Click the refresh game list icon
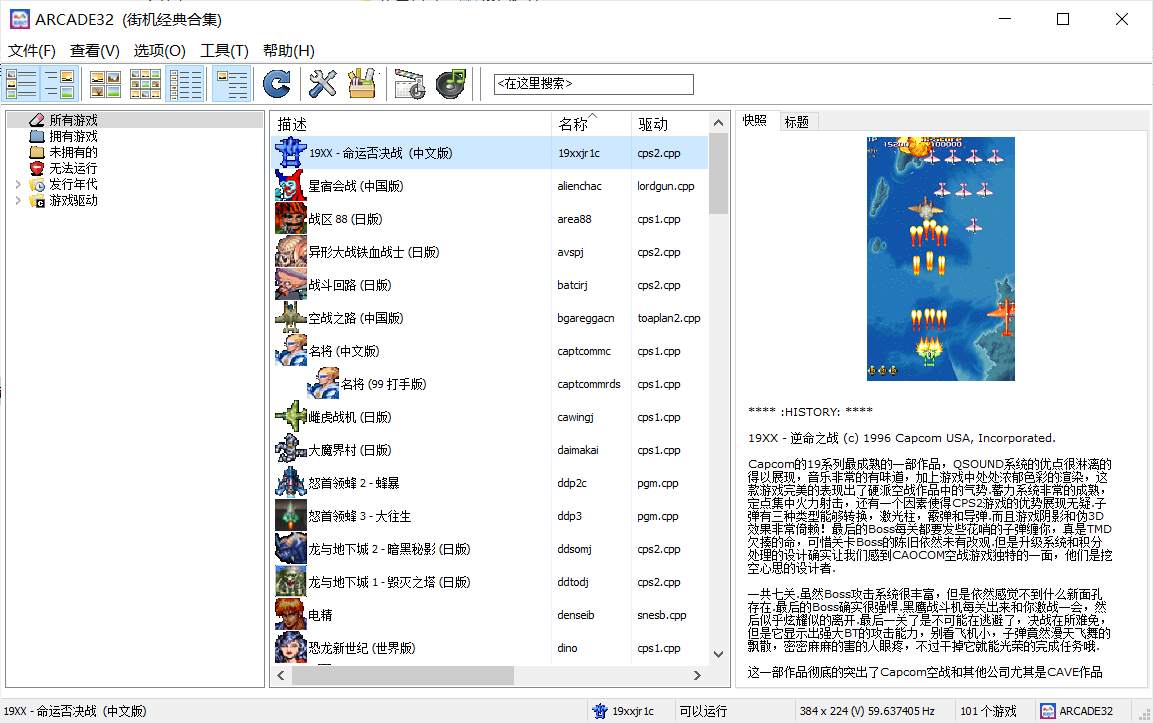 [276, 84]
